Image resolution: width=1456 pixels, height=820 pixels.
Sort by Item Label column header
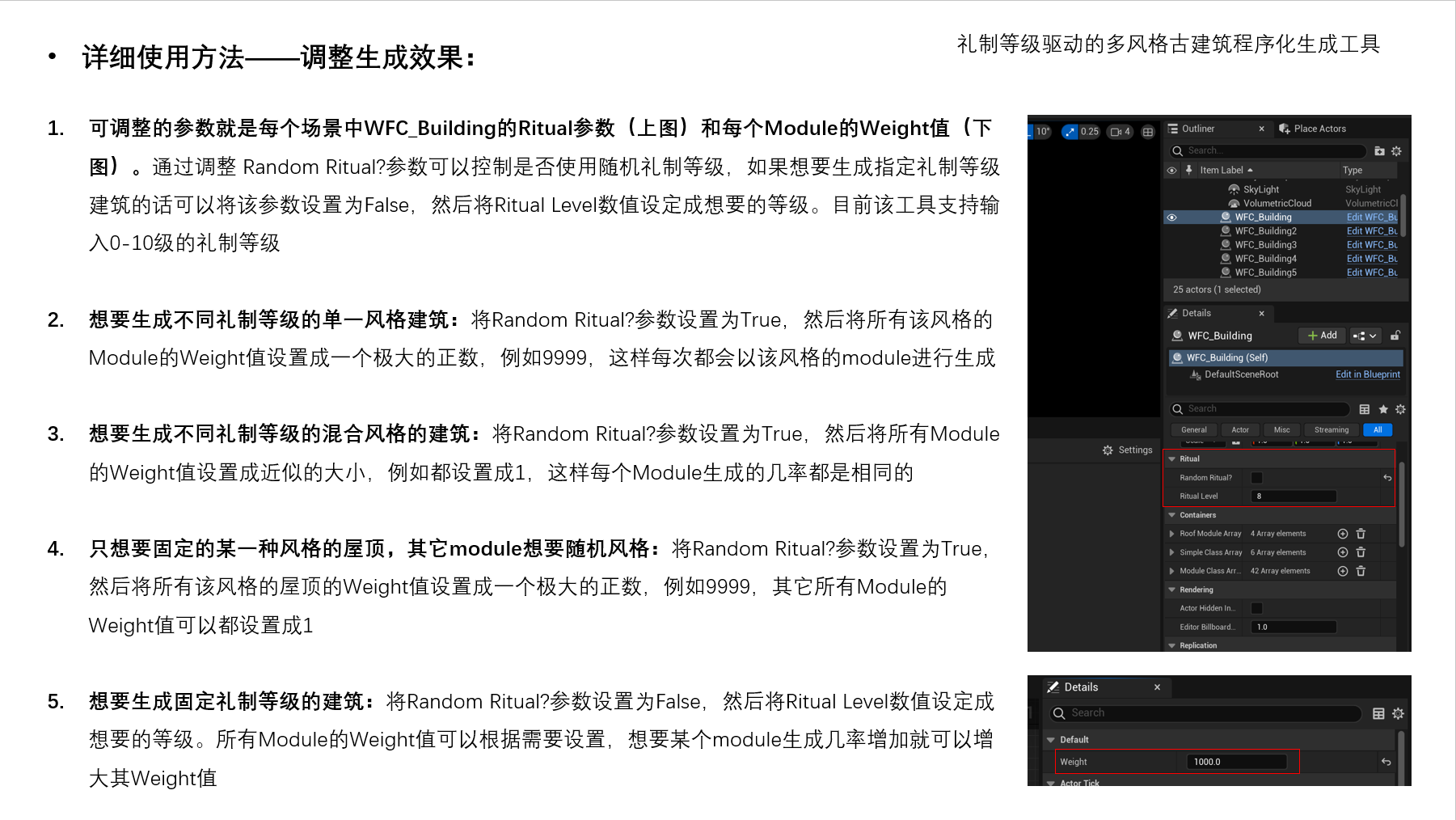1226,170
